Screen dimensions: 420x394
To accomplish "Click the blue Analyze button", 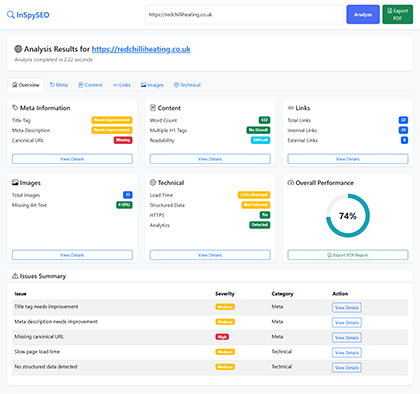I will point(363,14).
